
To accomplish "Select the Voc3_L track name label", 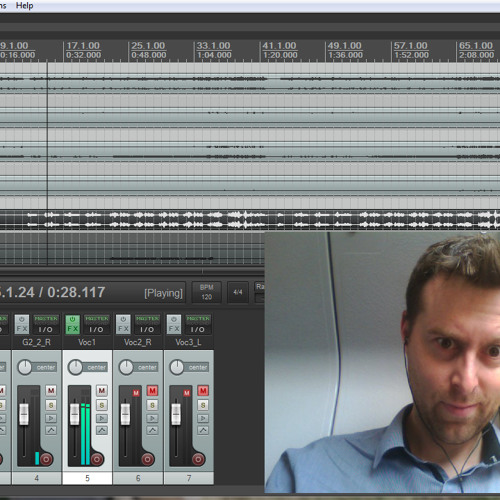I will coord(188,342).
